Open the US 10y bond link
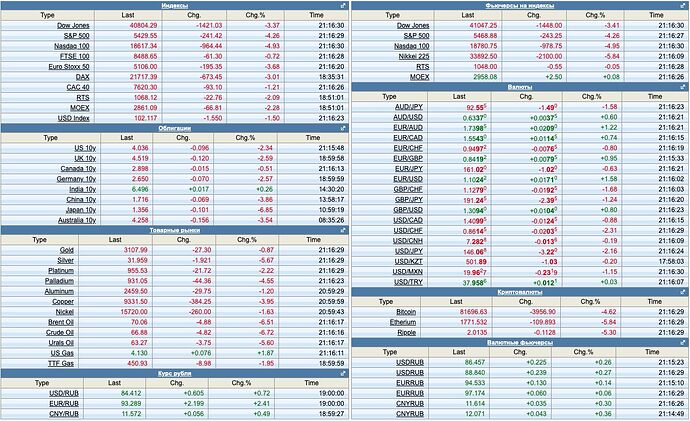Screen dimensions: 690x421 (85, 148)
